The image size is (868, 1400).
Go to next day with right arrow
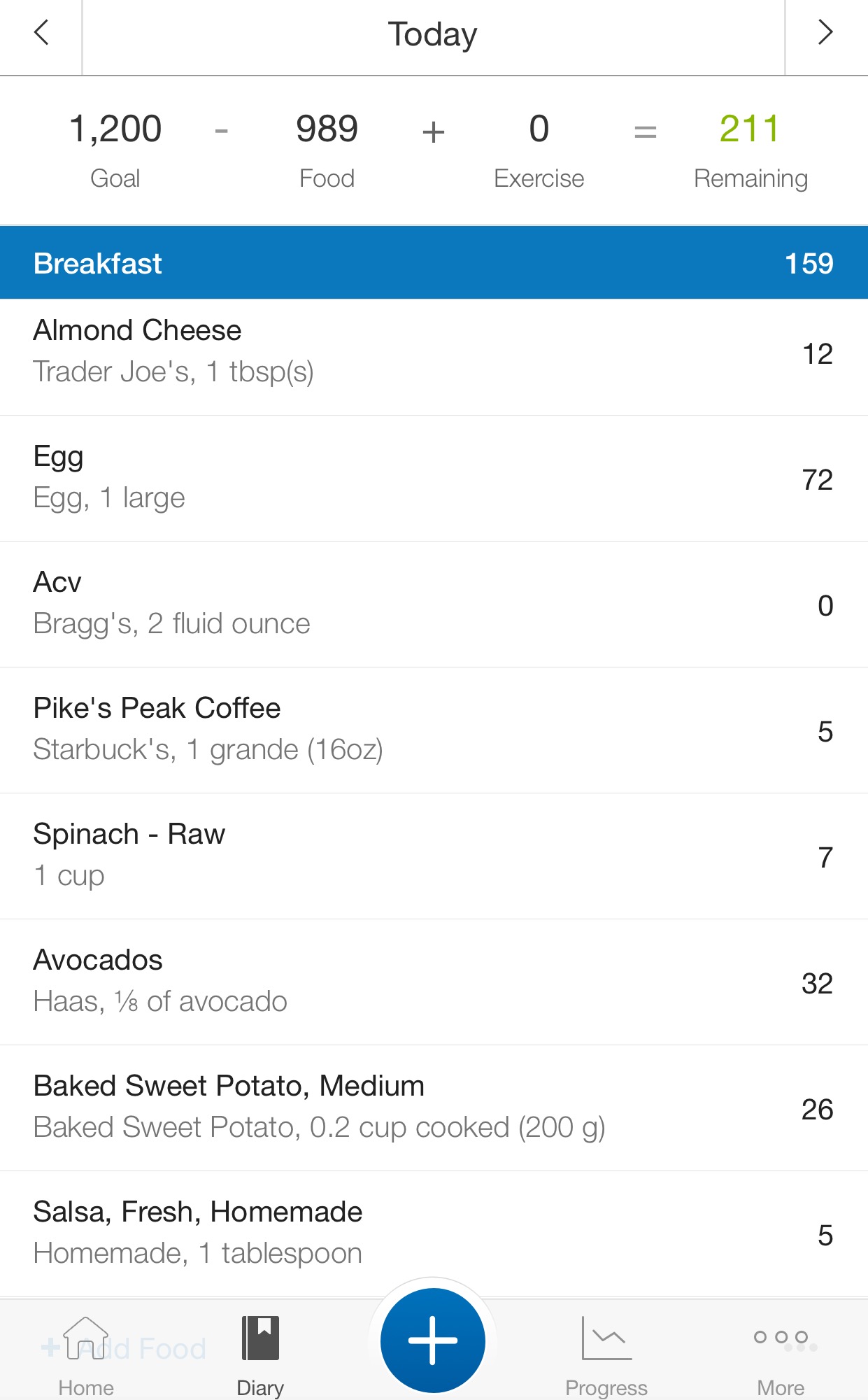click(x=825, y=33)
